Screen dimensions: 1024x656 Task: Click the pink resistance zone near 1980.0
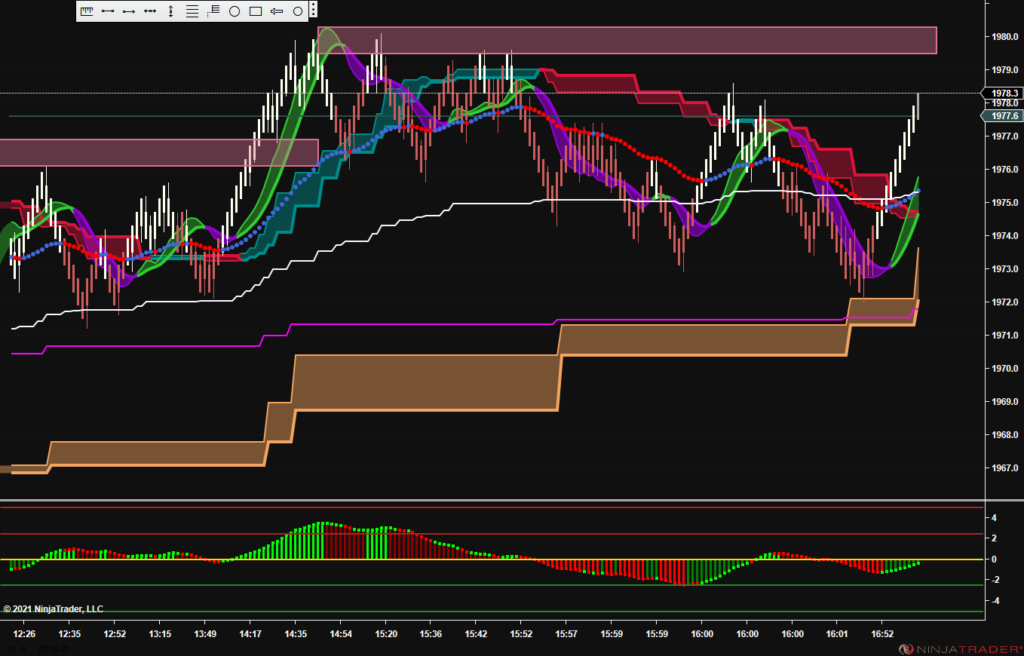point(626,40)
